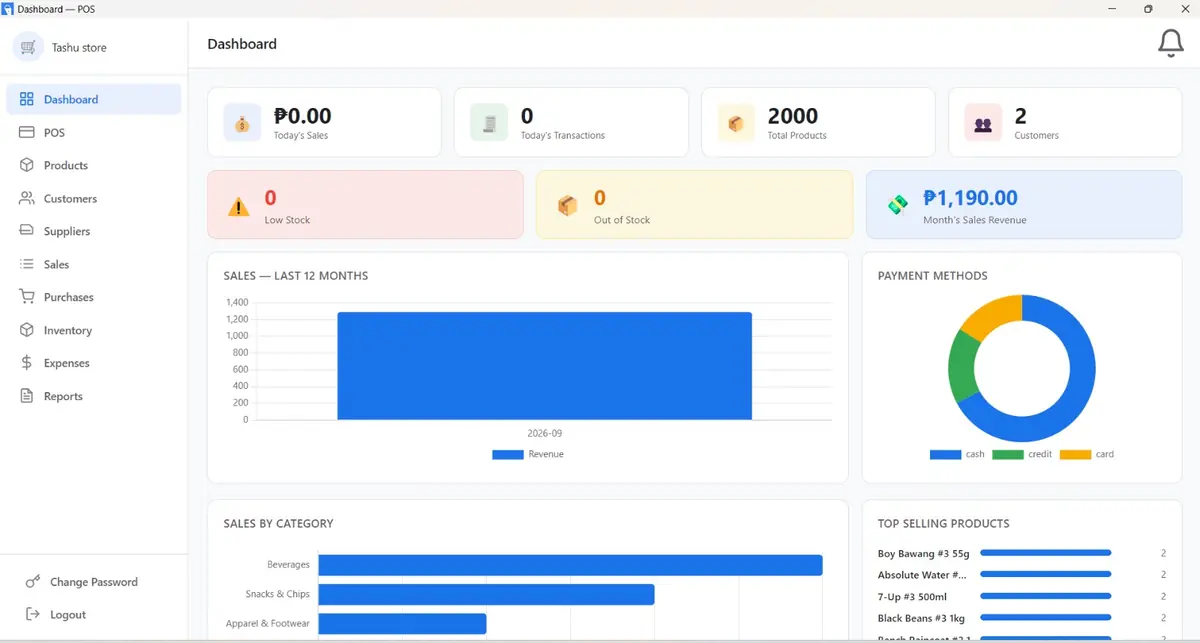Click the Change Password key icon
1200x643 pixels.
33,581
